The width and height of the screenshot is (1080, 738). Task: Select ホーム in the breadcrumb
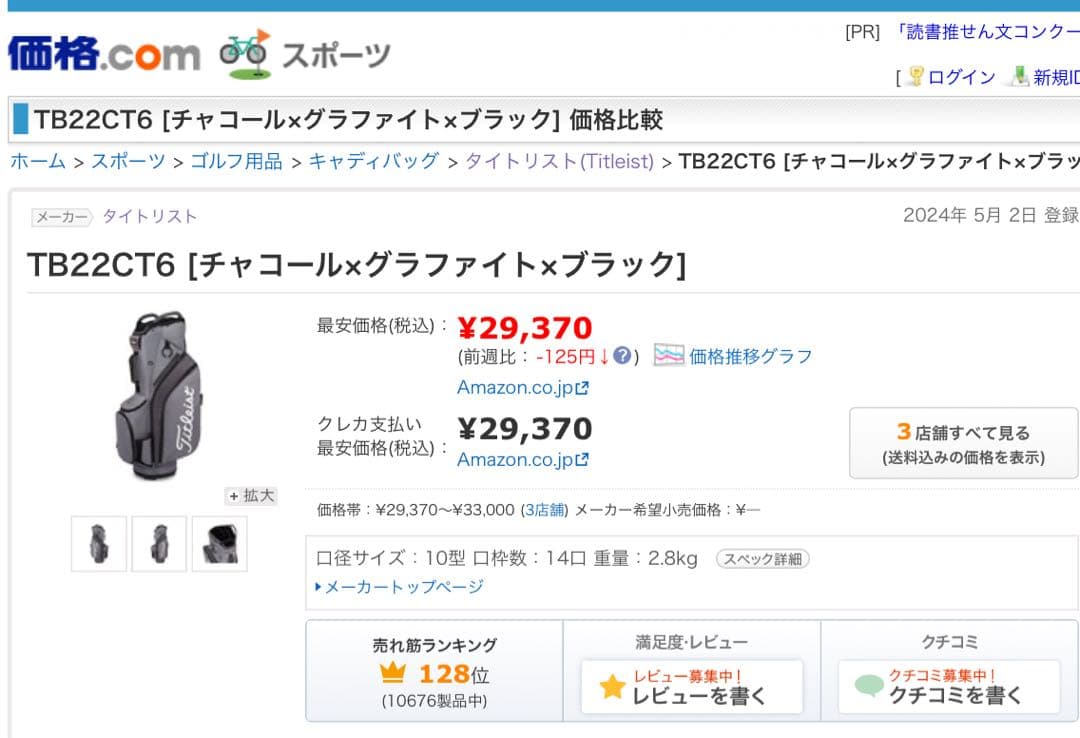pyautogui.click(x=37, y=160)
